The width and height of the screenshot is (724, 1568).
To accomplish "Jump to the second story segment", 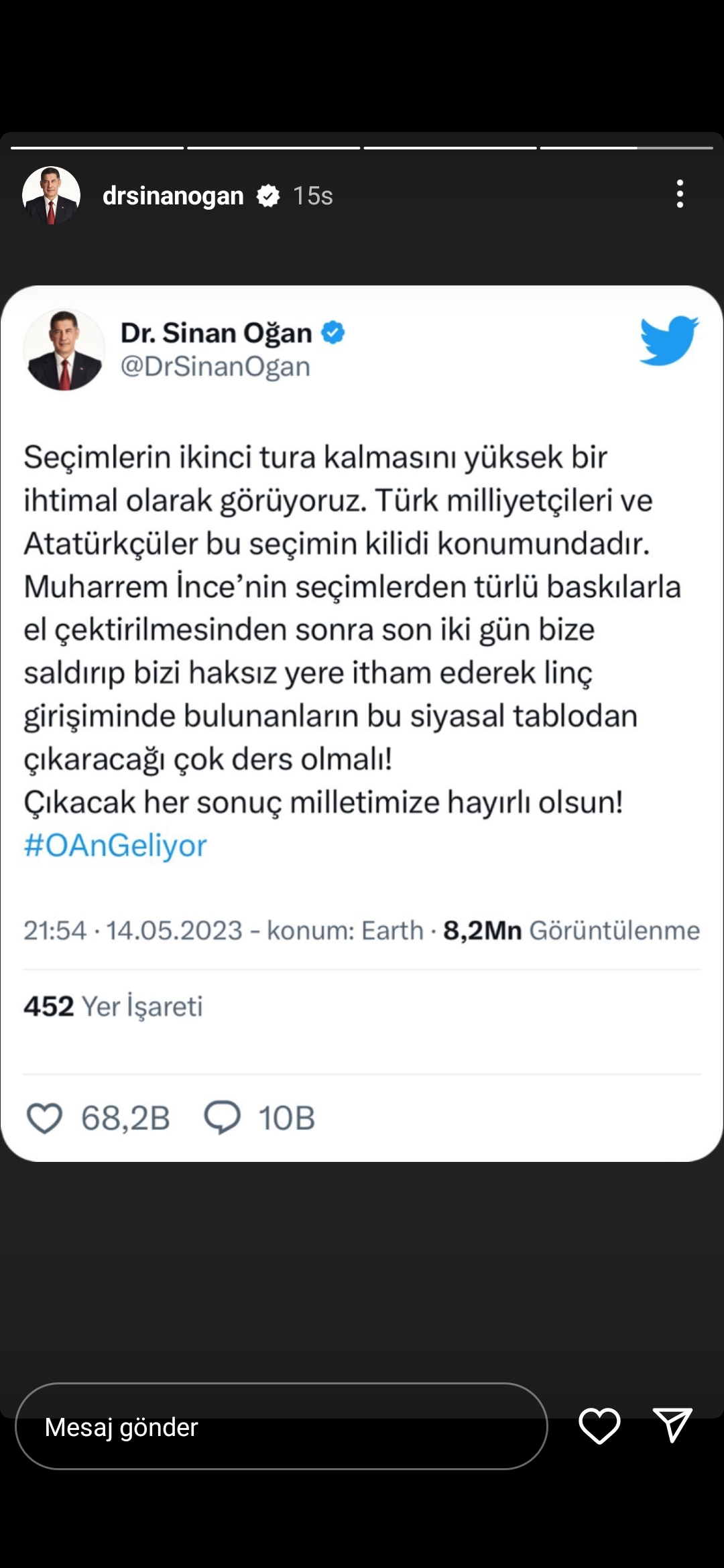I will 274,147.
